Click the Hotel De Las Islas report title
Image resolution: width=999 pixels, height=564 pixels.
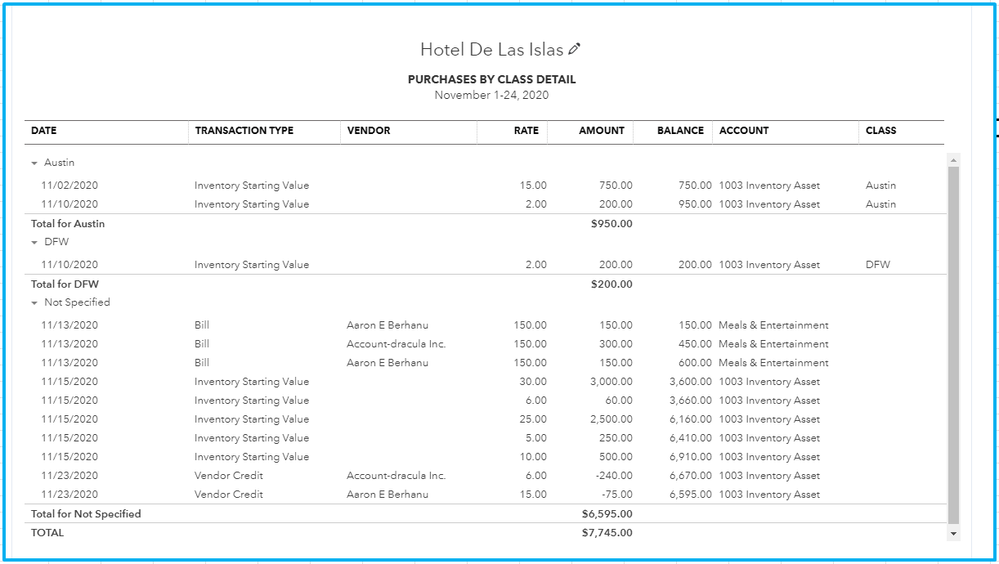point(491,50)
